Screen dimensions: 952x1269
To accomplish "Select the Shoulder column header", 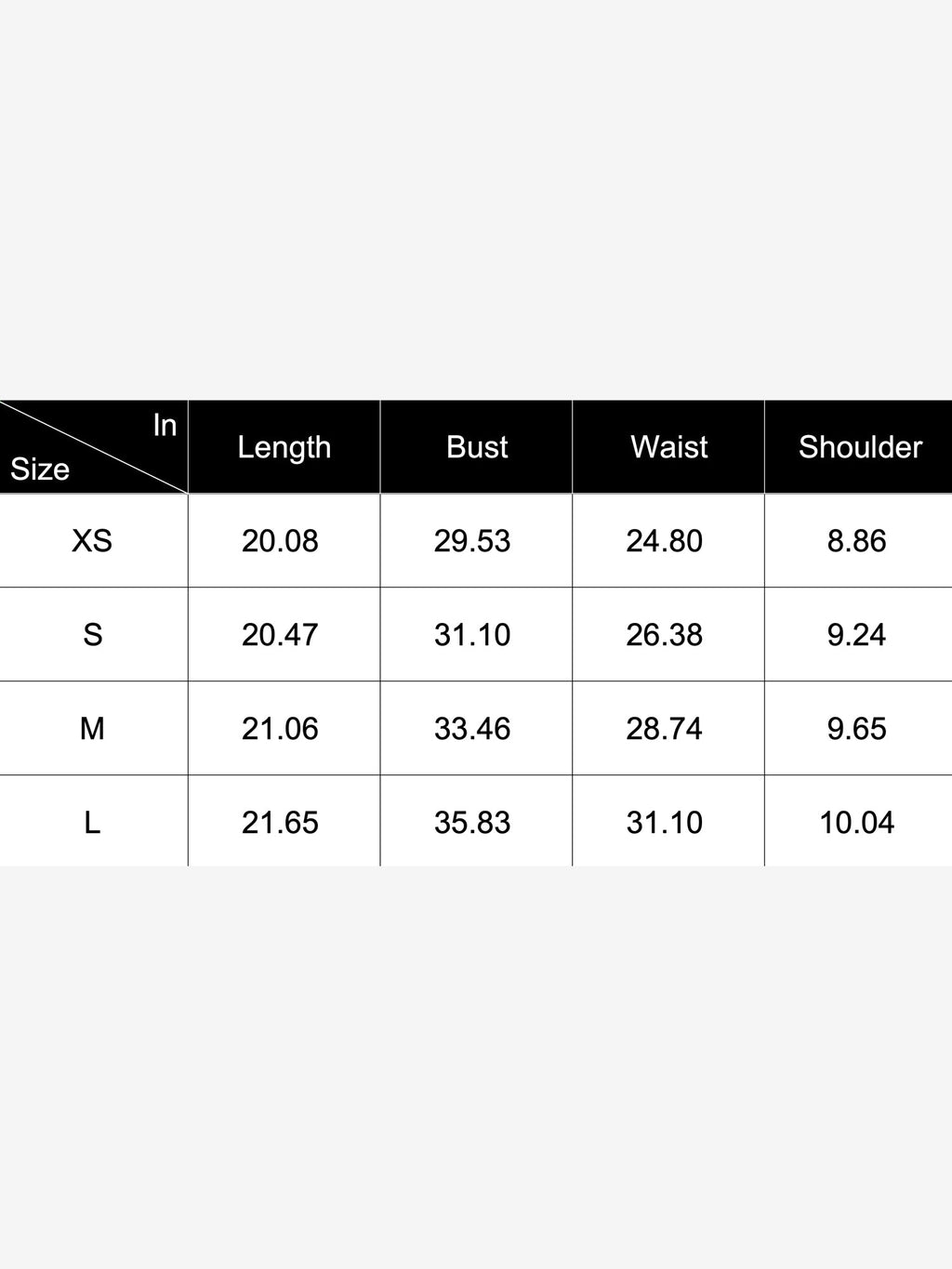I will 860,447.
